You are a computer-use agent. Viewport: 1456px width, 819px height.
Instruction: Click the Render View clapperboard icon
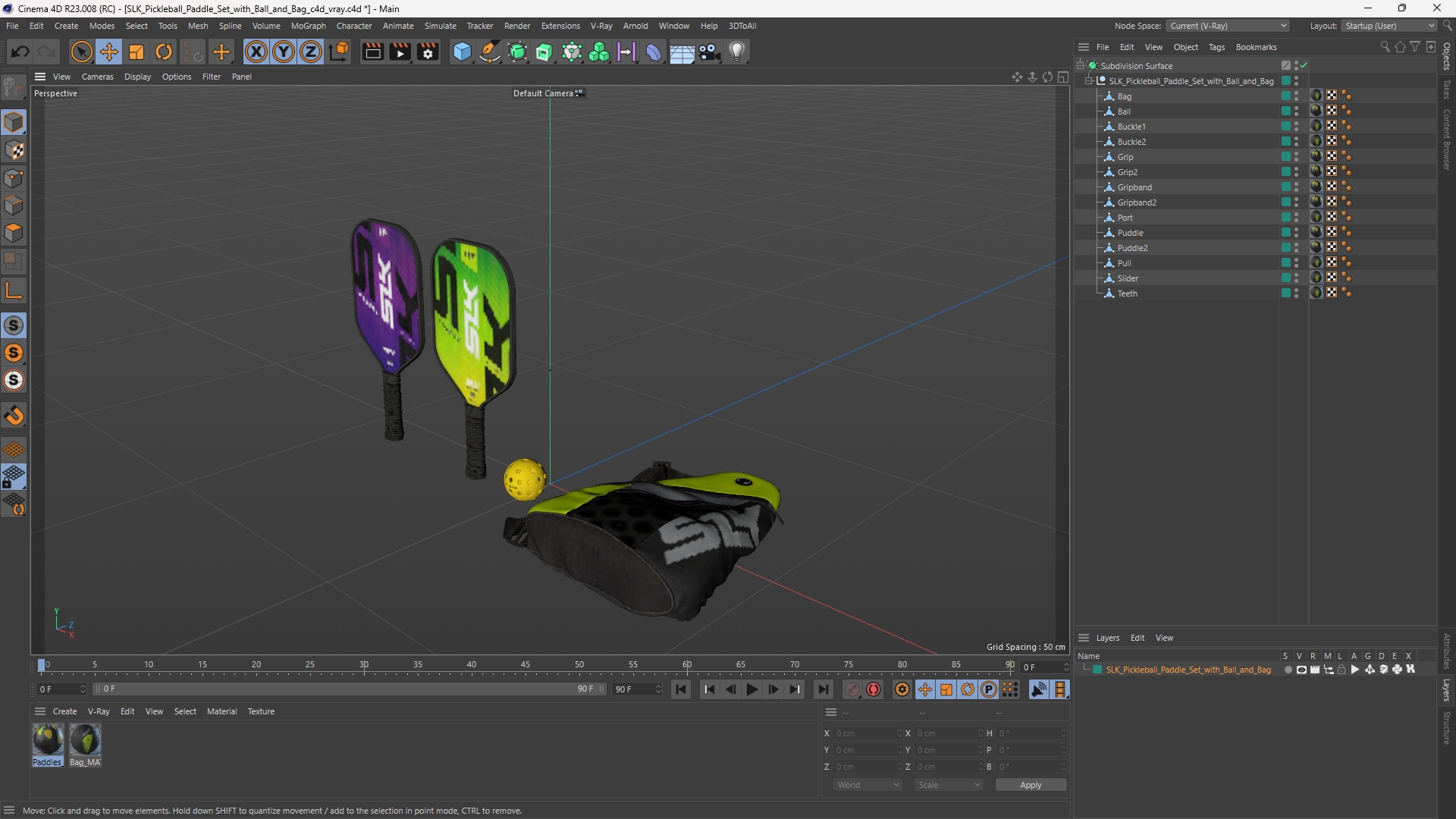click(x=372, y=52)
